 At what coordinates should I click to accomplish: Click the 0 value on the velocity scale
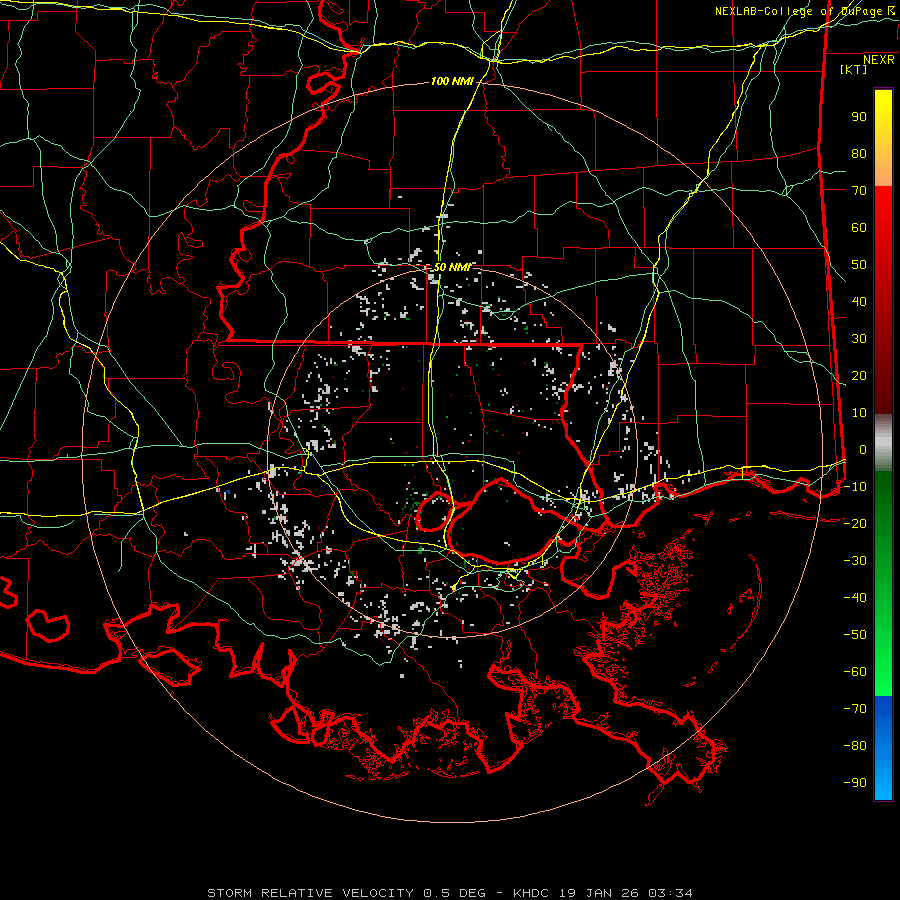point(863,449)
